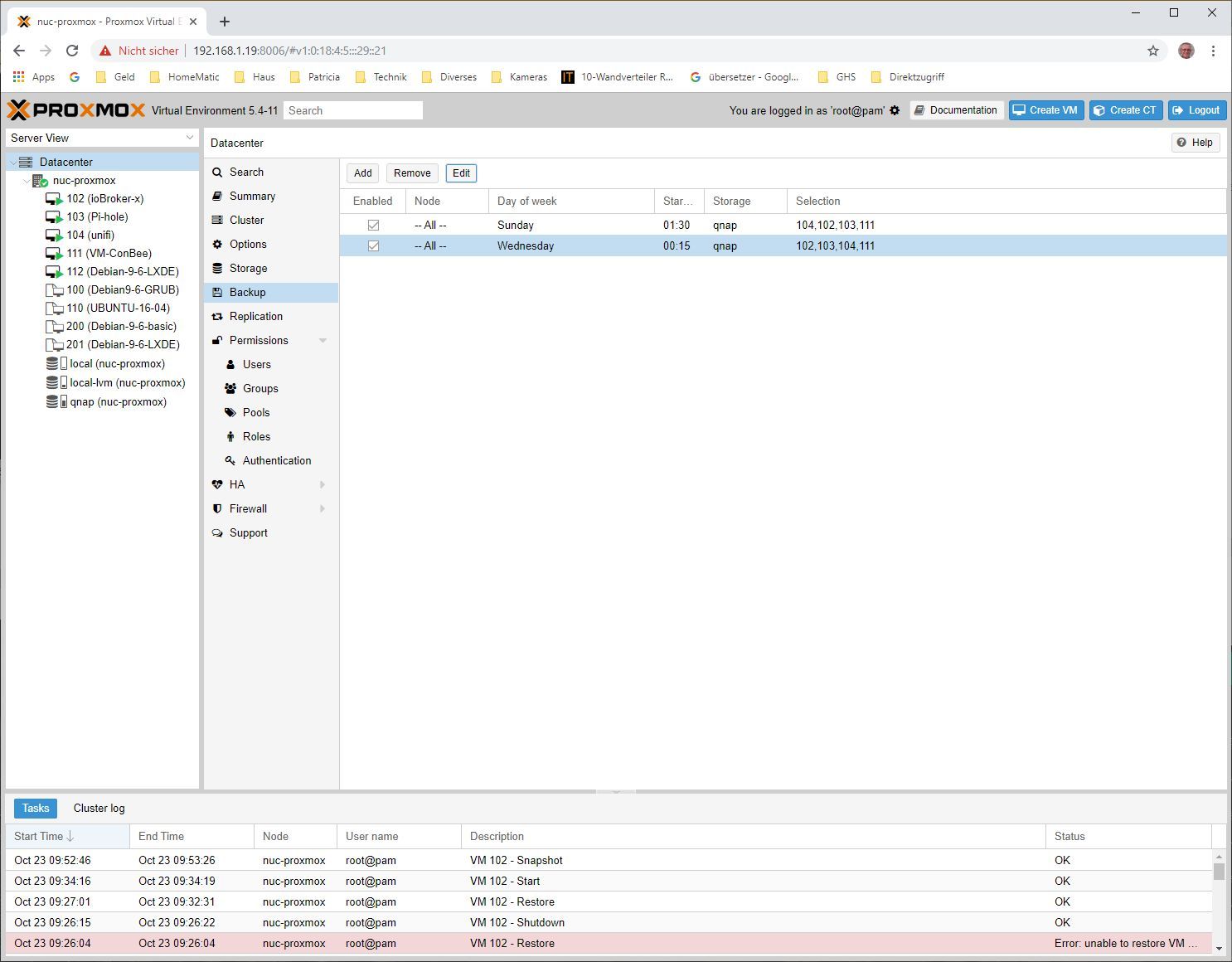The width and height of the screenshot is (1232, 962).
Task: Collapse the bottom tasks panel handle
Action: [616, 792]
